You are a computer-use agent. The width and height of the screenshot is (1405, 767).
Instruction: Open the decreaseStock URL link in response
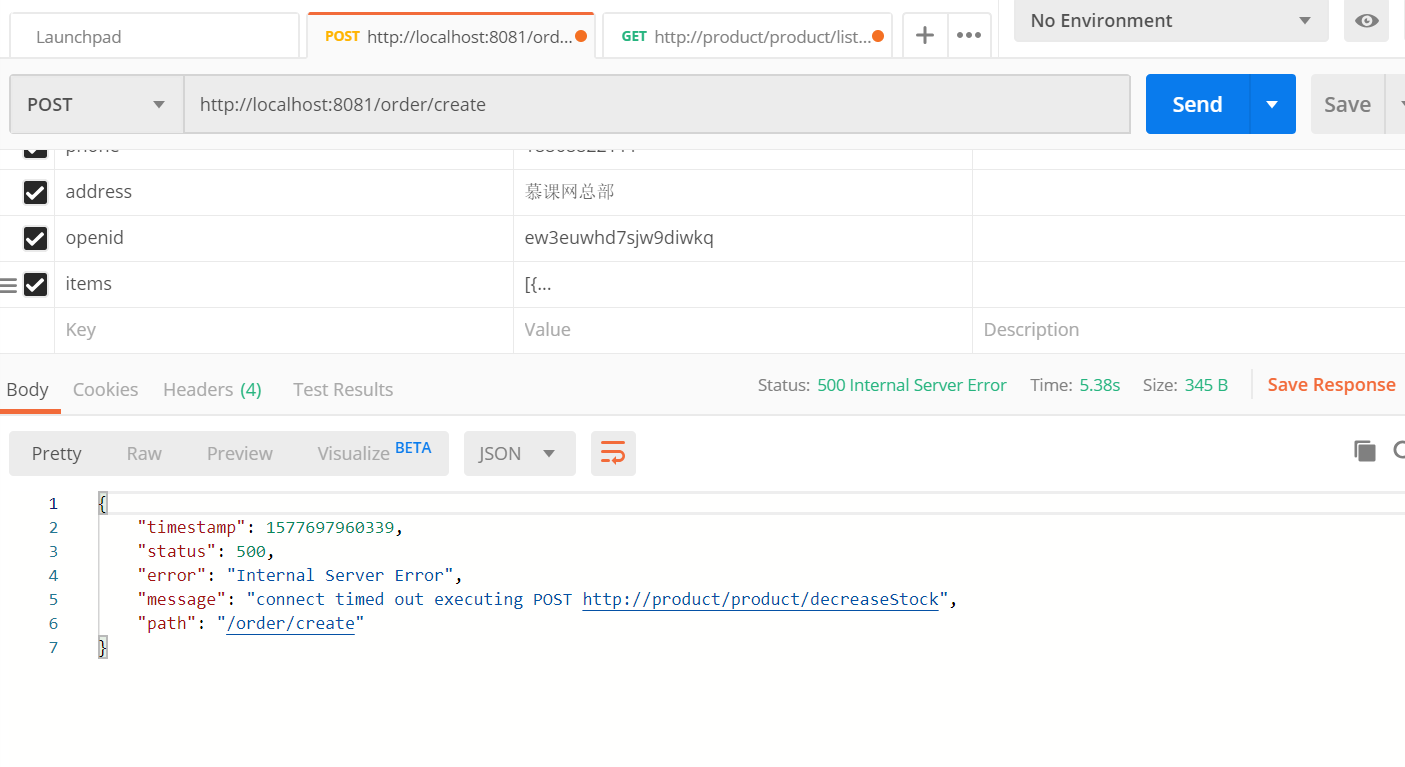[761, 599]
